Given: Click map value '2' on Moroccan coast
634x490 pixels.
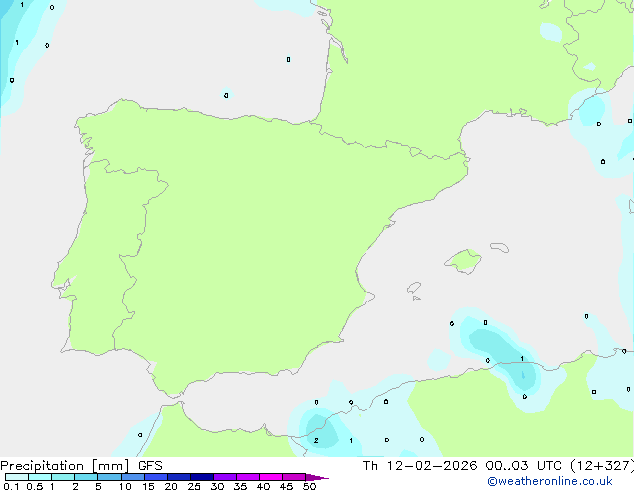Looking at the screenshot, I should tap(316, 440).
